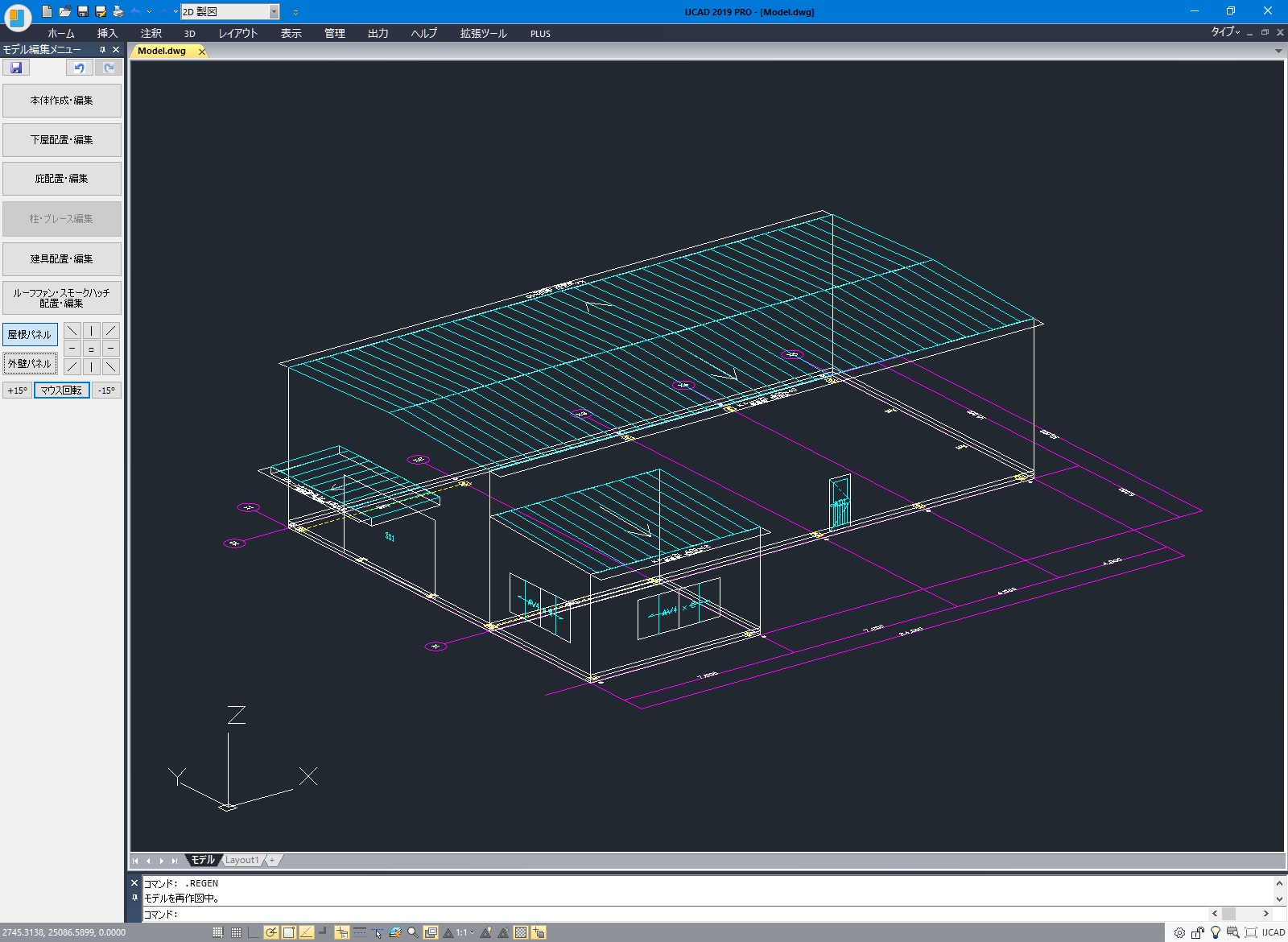This screenshot has height=942, width=1288.
Task: Open quick access toolbar customize dropdown
Action: 295,12
